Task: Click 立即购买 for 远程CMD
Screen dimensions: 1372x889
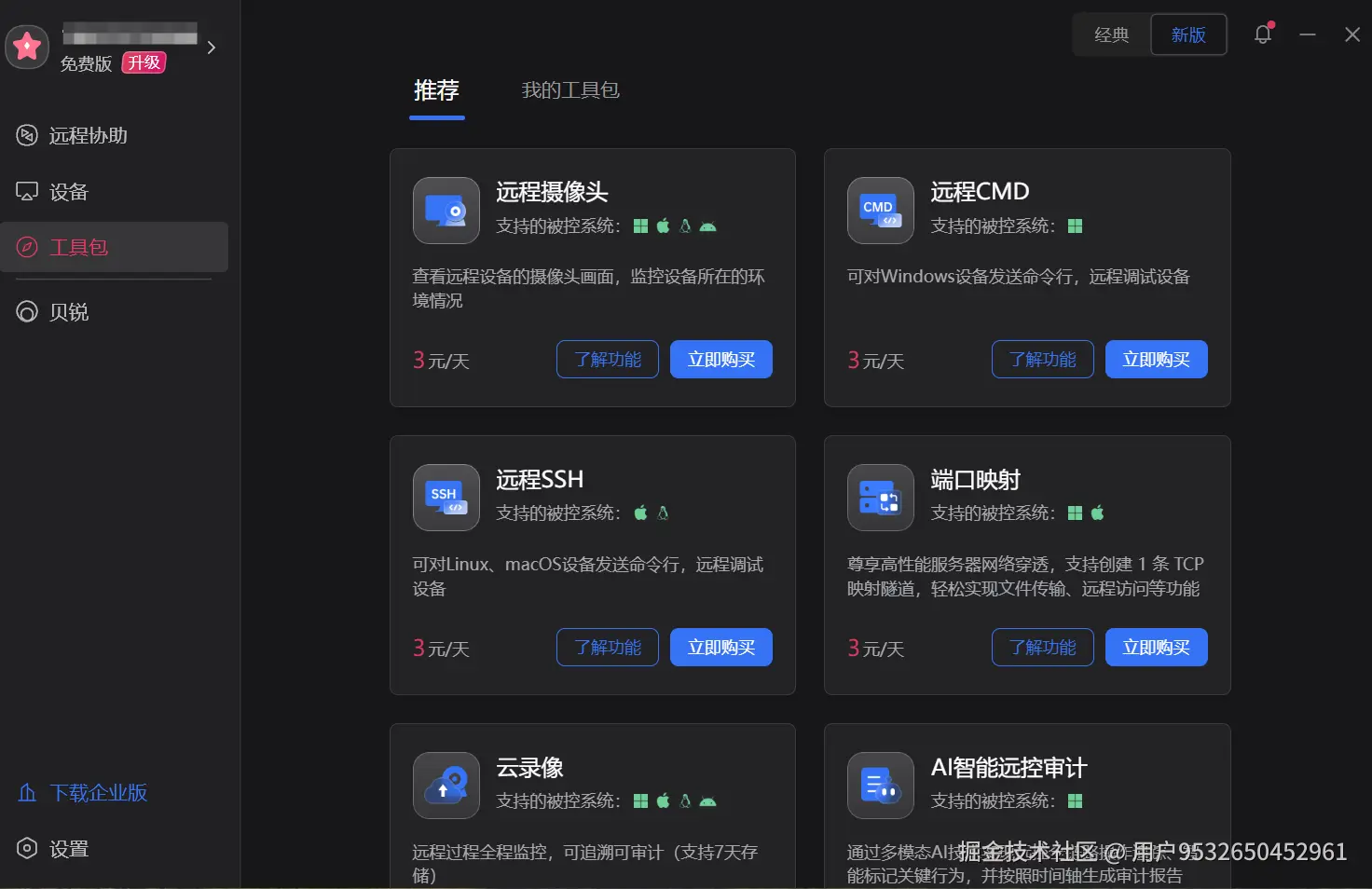Action: click(x=1157, y=360)
